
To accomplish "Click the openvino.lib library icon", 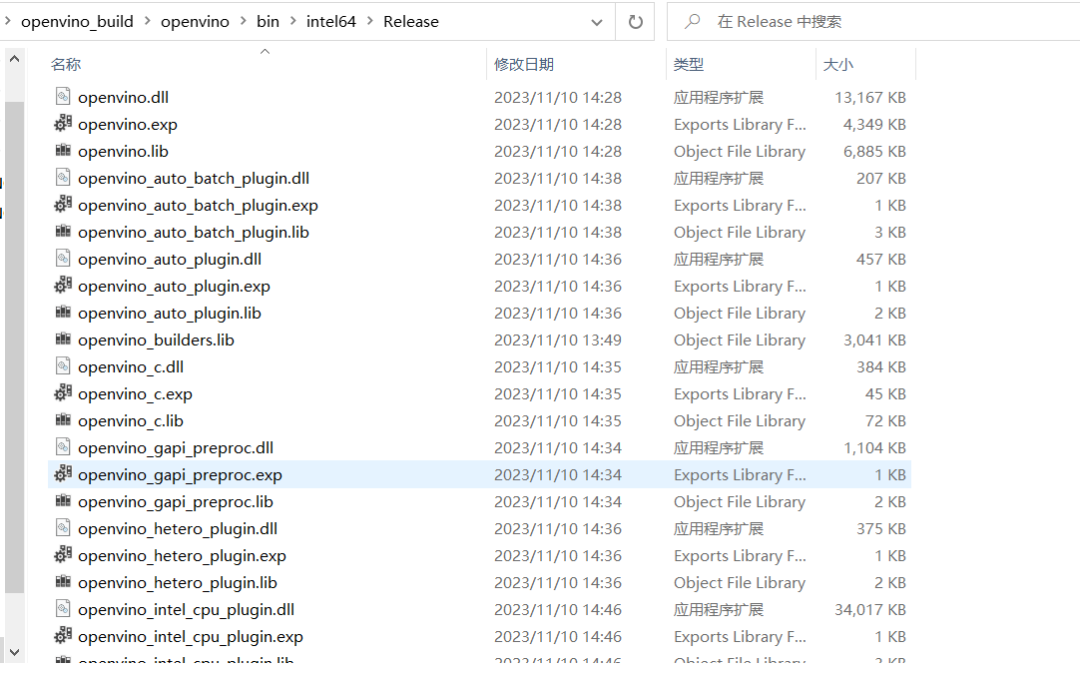I will pos(63,150).
